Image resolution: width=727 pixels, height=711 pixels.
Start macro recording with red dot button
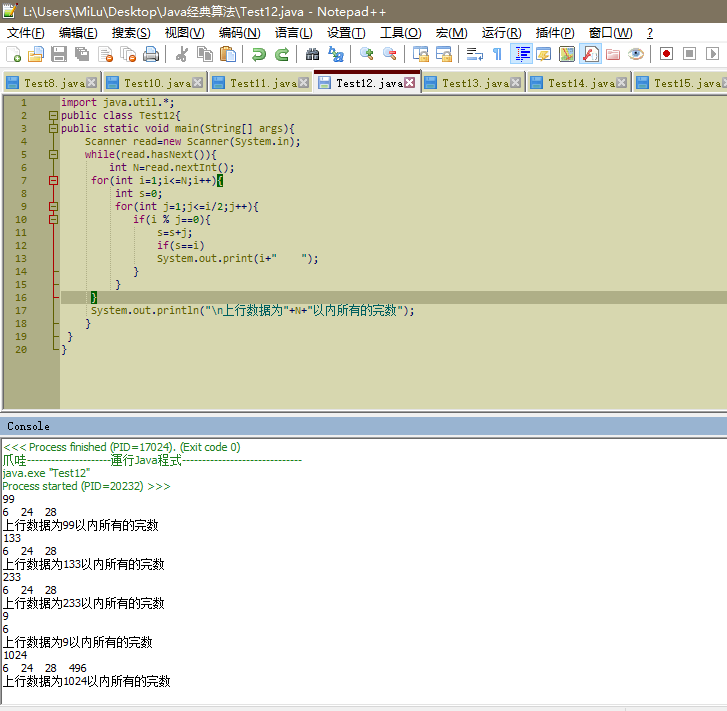click(x=666, y=54)
